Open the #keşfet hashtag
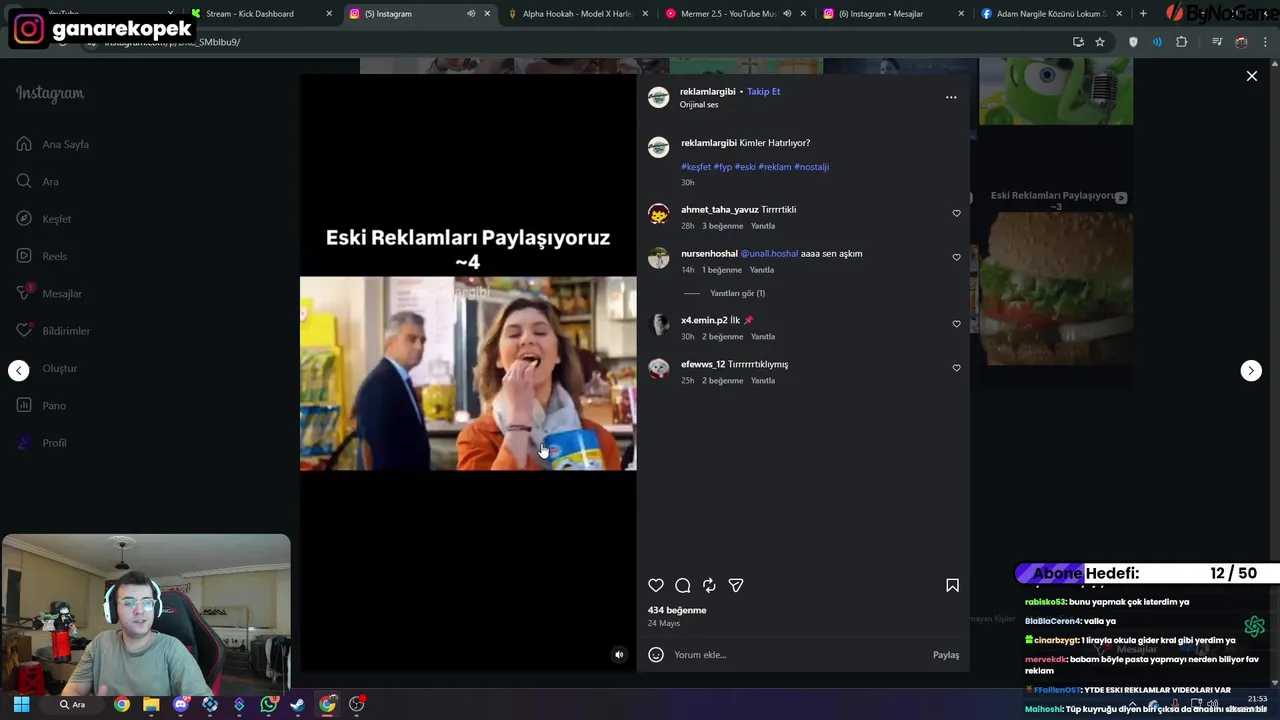 click(x=696, y=167)
